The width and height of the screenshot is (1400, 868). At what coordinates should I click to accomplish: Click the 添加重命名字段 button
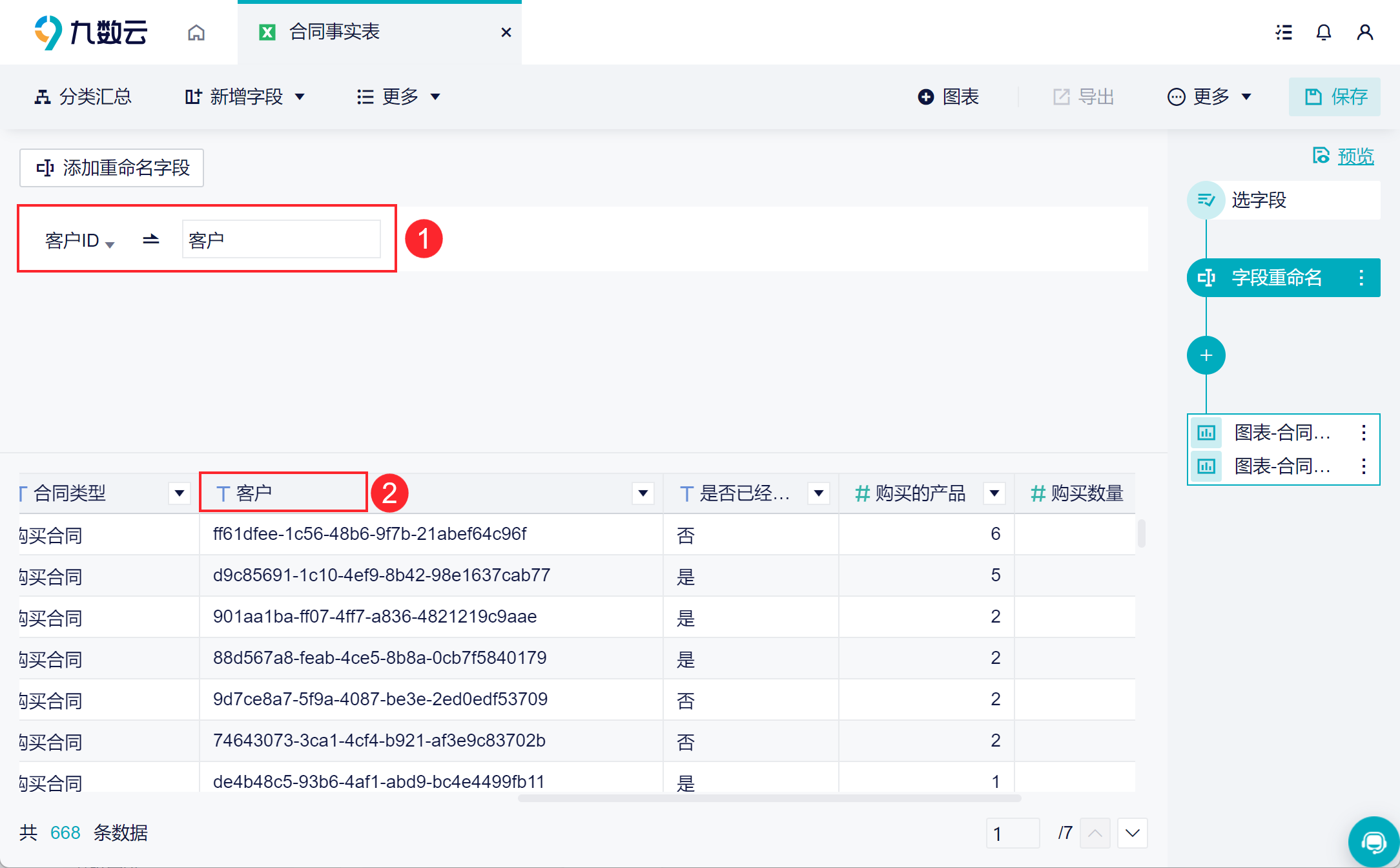tap(112, 168)
